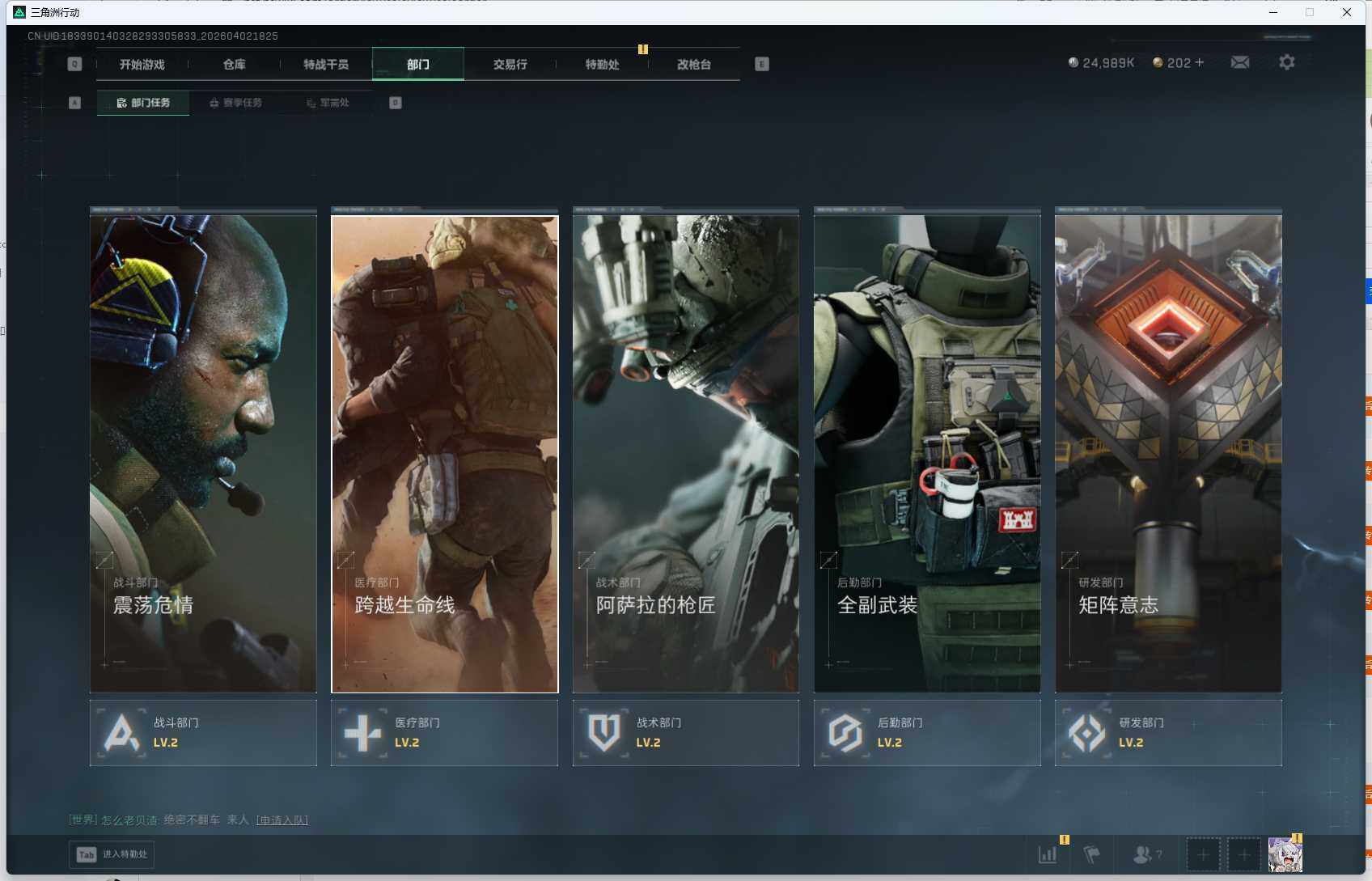The width and height of the screenshot is (1372, 881).
Task: Click the flag icon in the bottom bar
Action: 1092,854
